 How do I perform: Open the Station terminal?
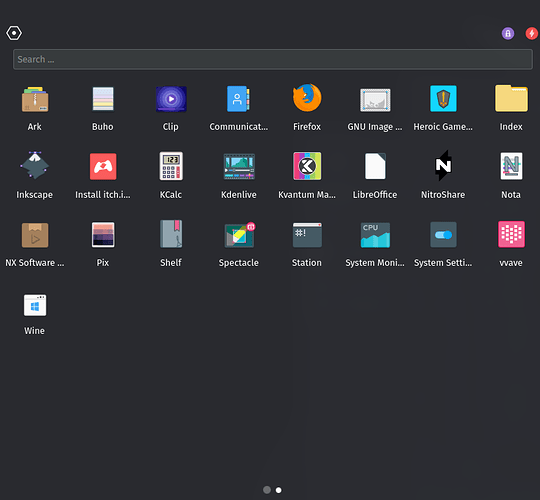(x=307, y=235)
